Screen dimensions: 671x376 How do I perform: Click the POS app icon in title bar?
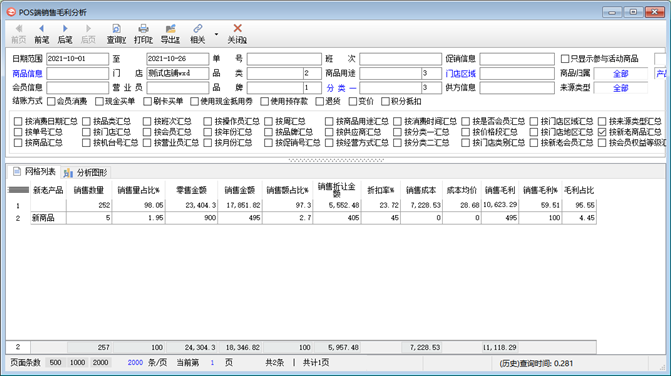pyautogui.click(x=11, y=12)
